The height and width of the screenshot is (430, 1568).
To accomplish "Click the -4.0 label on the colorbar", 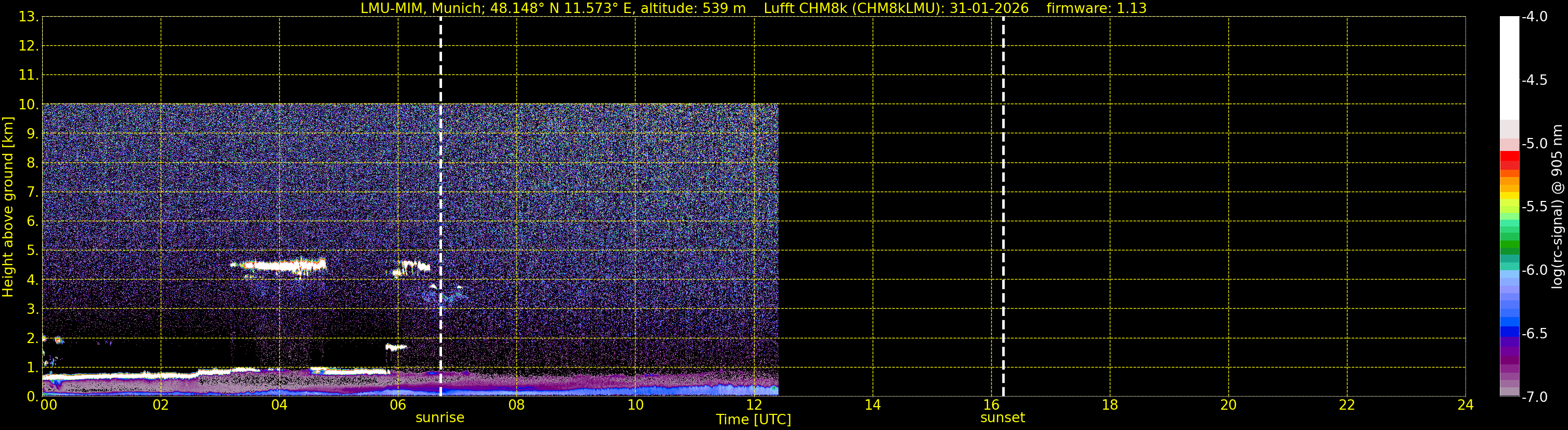I will (1534, 17).
